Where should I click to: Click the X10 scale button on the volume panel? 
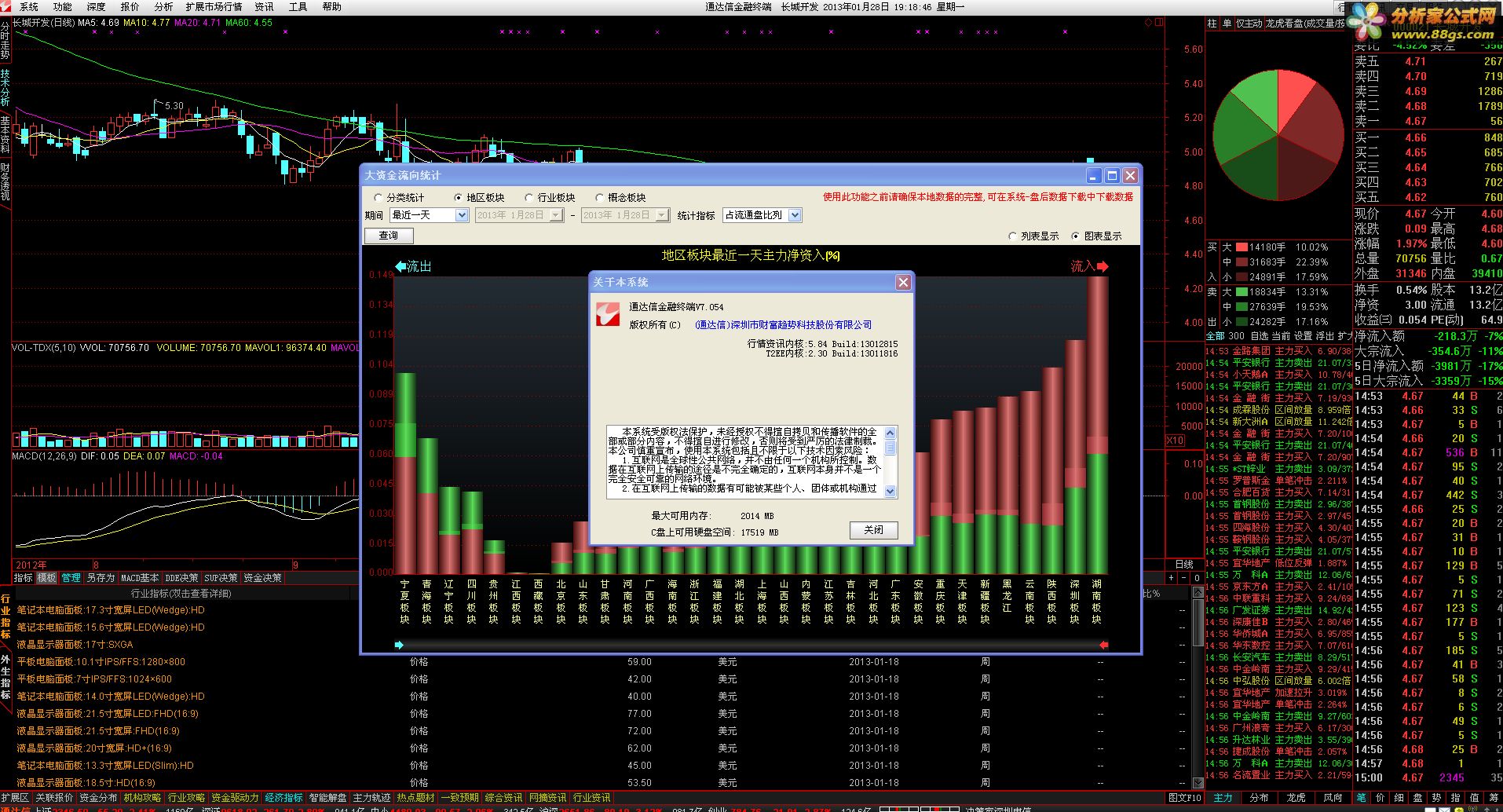(1175, 441)
